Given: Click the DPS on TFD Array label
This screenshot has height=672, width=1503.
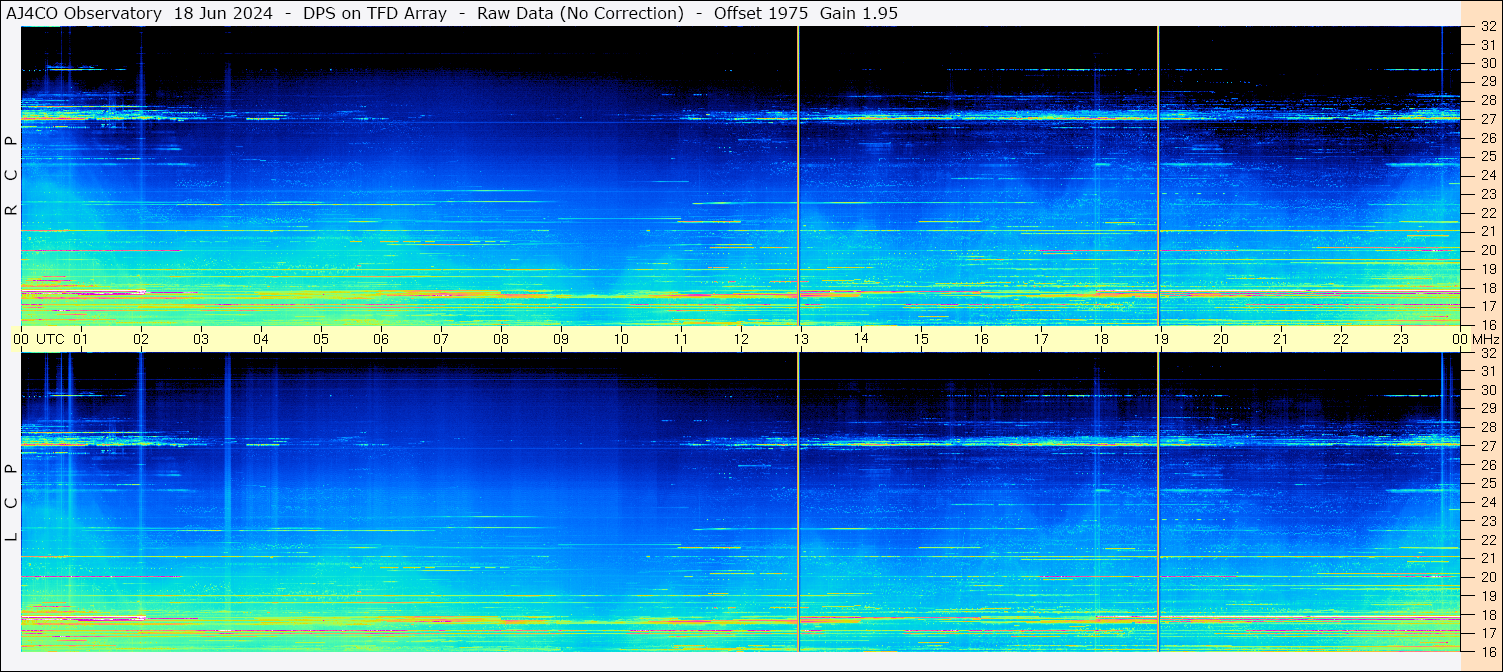Looking at the screenshot, I should point(375,14).
